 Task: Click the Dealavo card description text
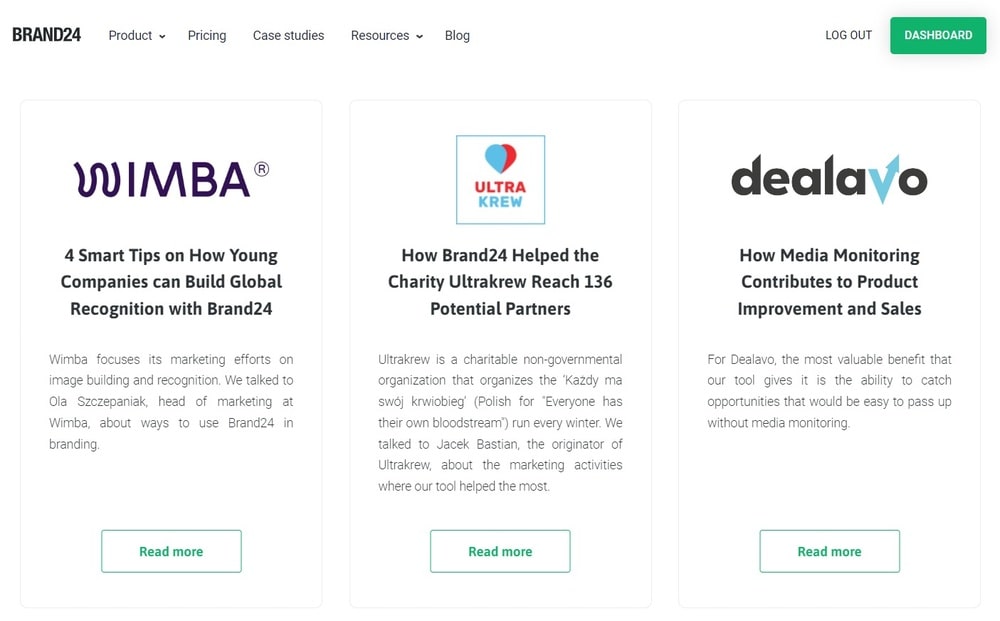tap(829, 390)
